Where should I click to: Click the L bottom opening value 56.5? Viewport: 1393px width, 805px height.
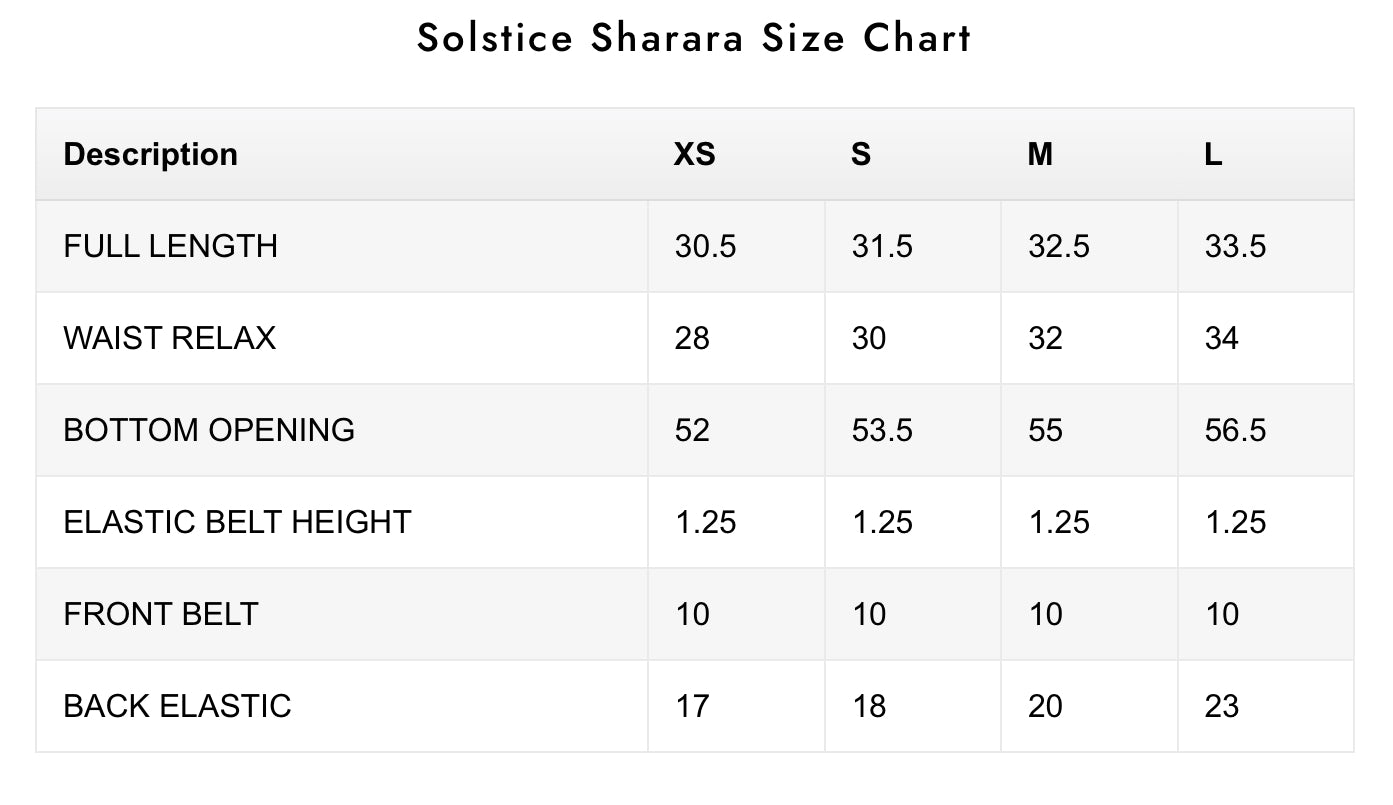pos(1236,430)
